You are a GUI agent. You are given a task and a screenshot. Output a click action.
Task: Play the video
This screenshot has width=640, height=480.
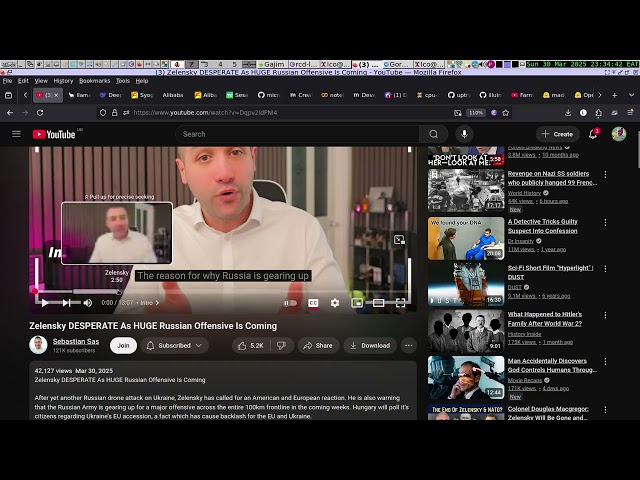(x=45, y=303)
